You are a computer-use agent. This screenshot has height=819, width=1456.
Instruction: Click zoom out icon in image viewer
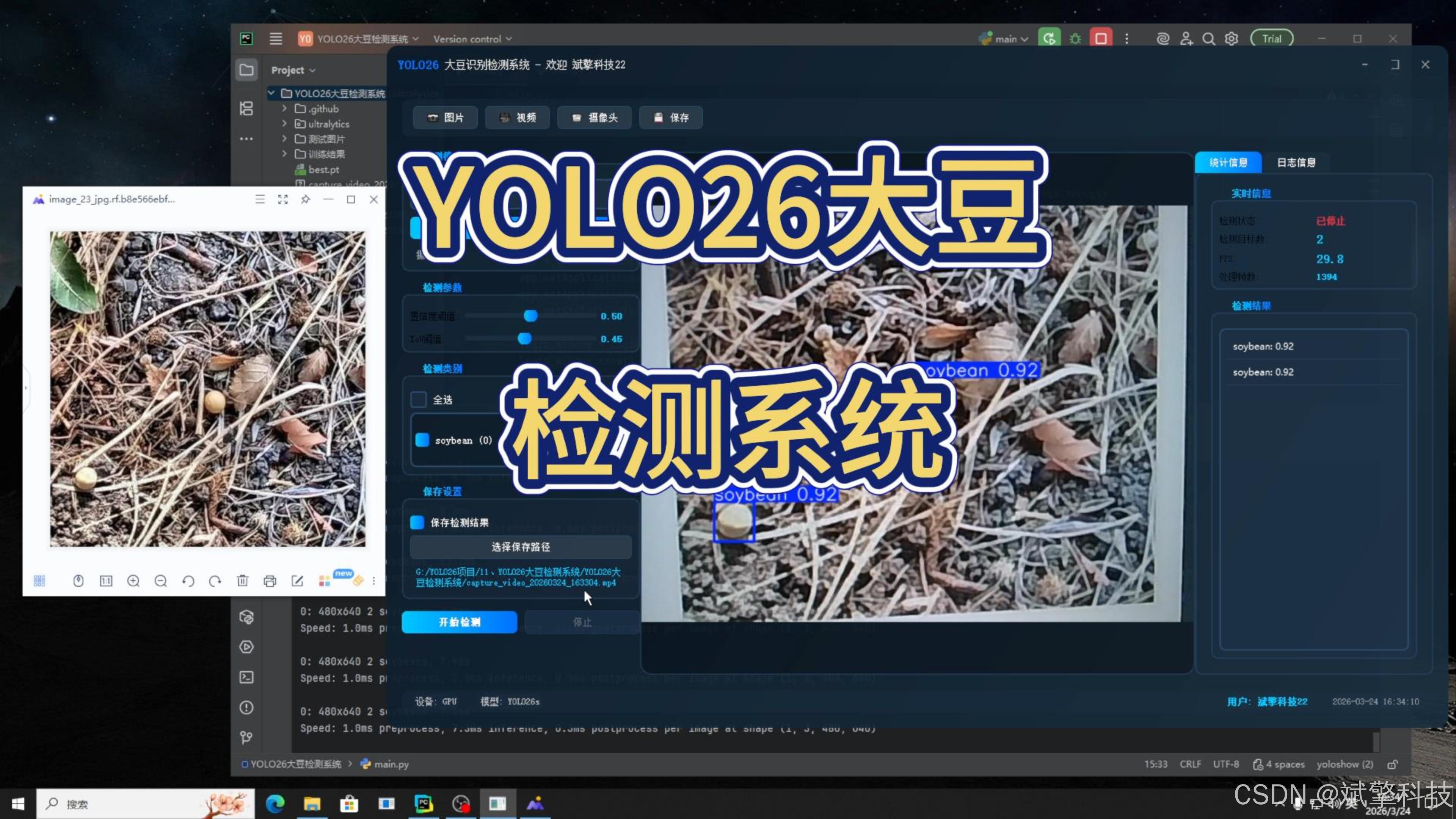(x=160, y=581)
